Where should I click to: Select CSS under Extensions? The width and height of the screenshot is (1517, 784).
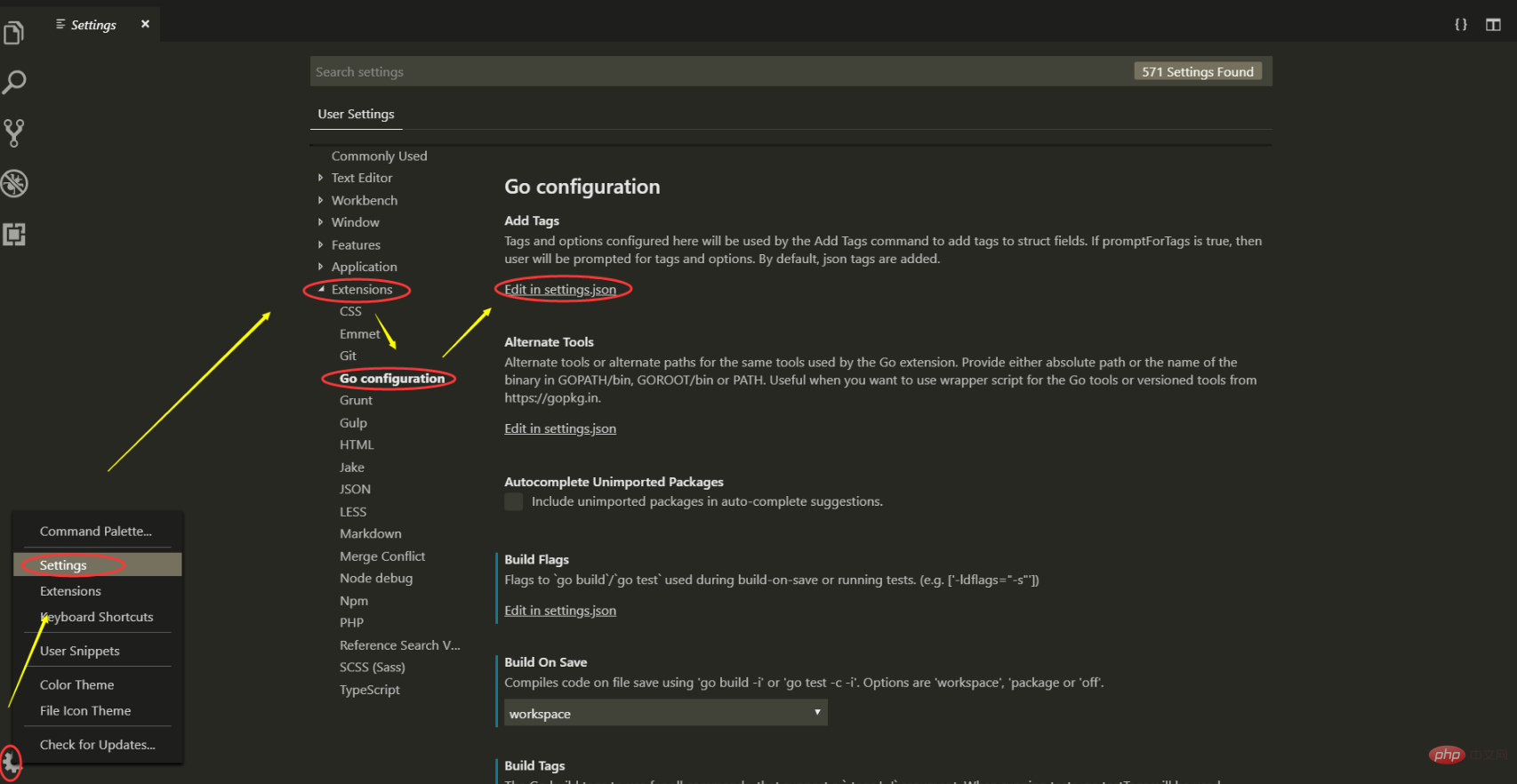pyautogui.click(x=350, y=311)
